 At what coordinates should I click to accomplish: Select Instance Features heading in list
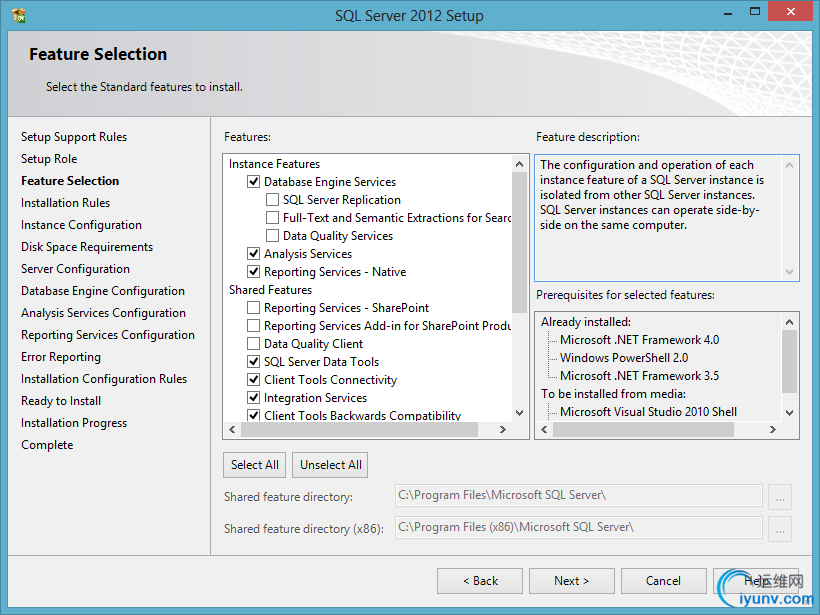pos(275,164)
